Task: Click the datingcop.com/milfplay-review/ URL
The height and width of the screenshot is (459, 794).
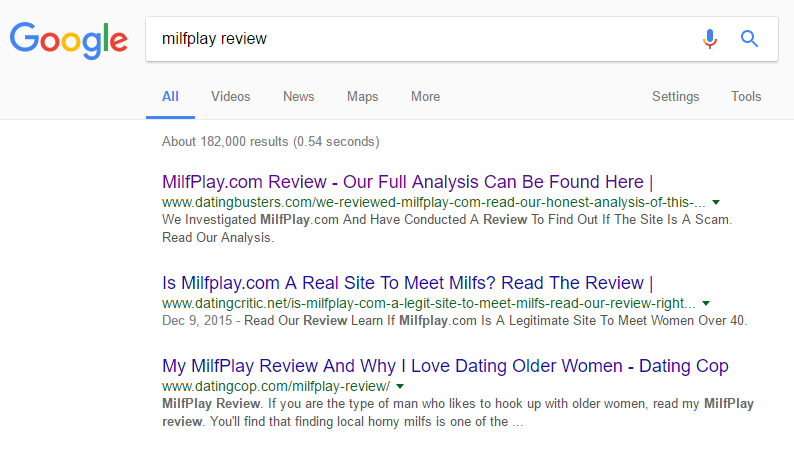Action: (276, 386)
